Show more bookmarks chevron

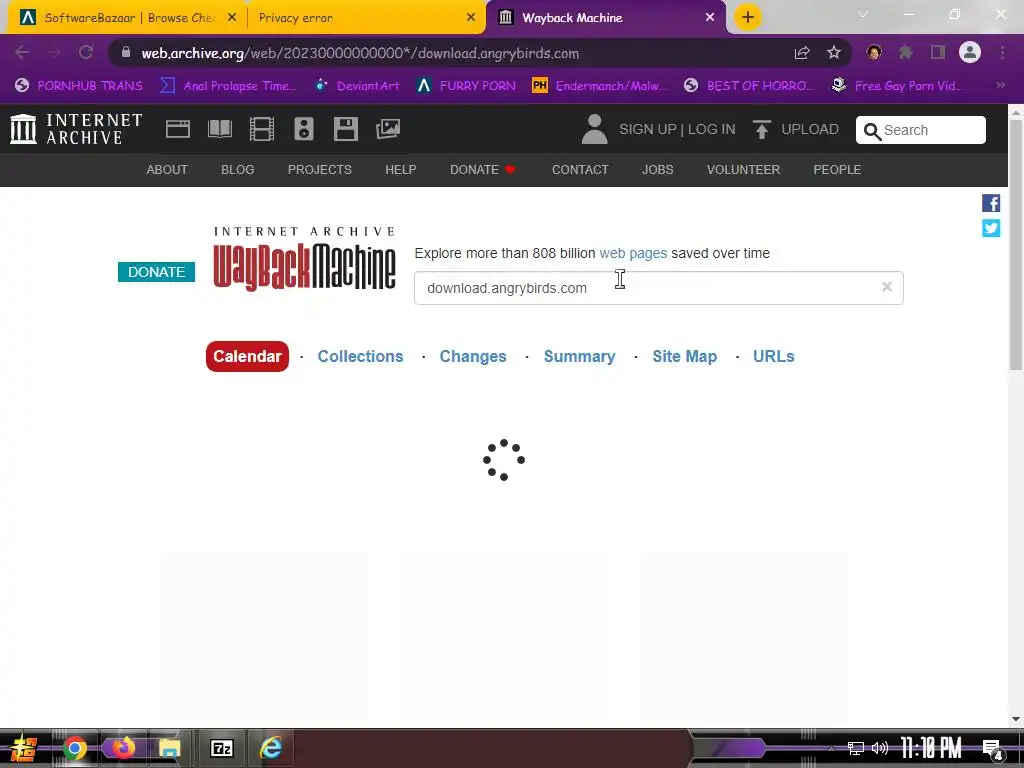pyautogui.click(x=1000, y=85)
